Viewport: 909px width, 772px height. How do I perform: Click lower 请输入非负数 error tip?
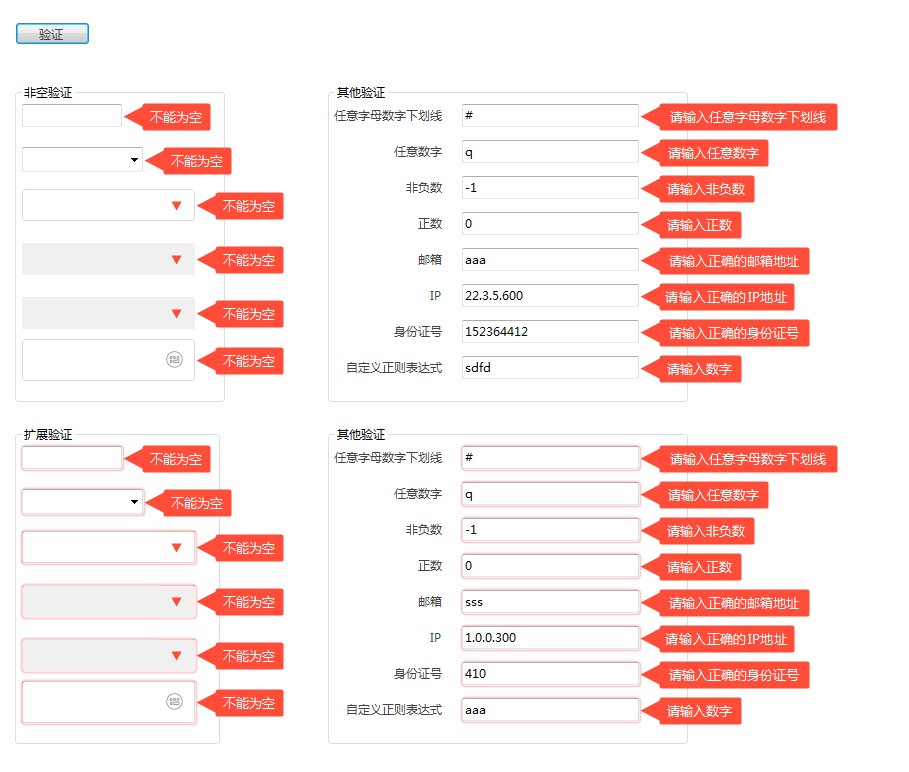click(699, 531)
